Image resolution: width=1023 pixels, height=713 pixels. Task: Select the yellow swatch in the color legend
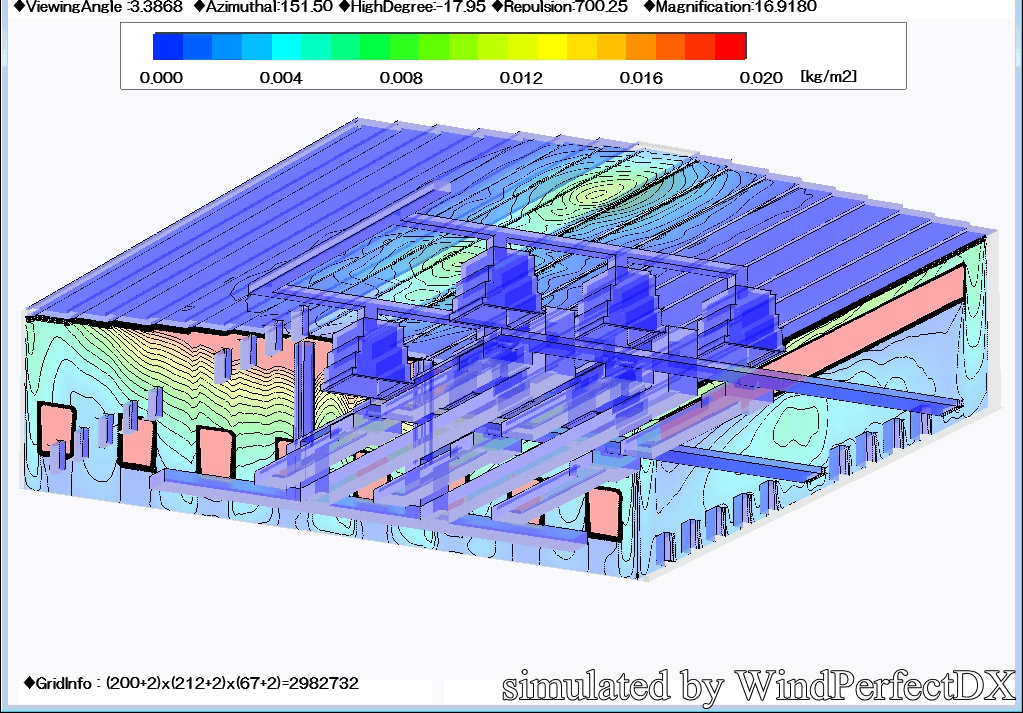[553, 46]
